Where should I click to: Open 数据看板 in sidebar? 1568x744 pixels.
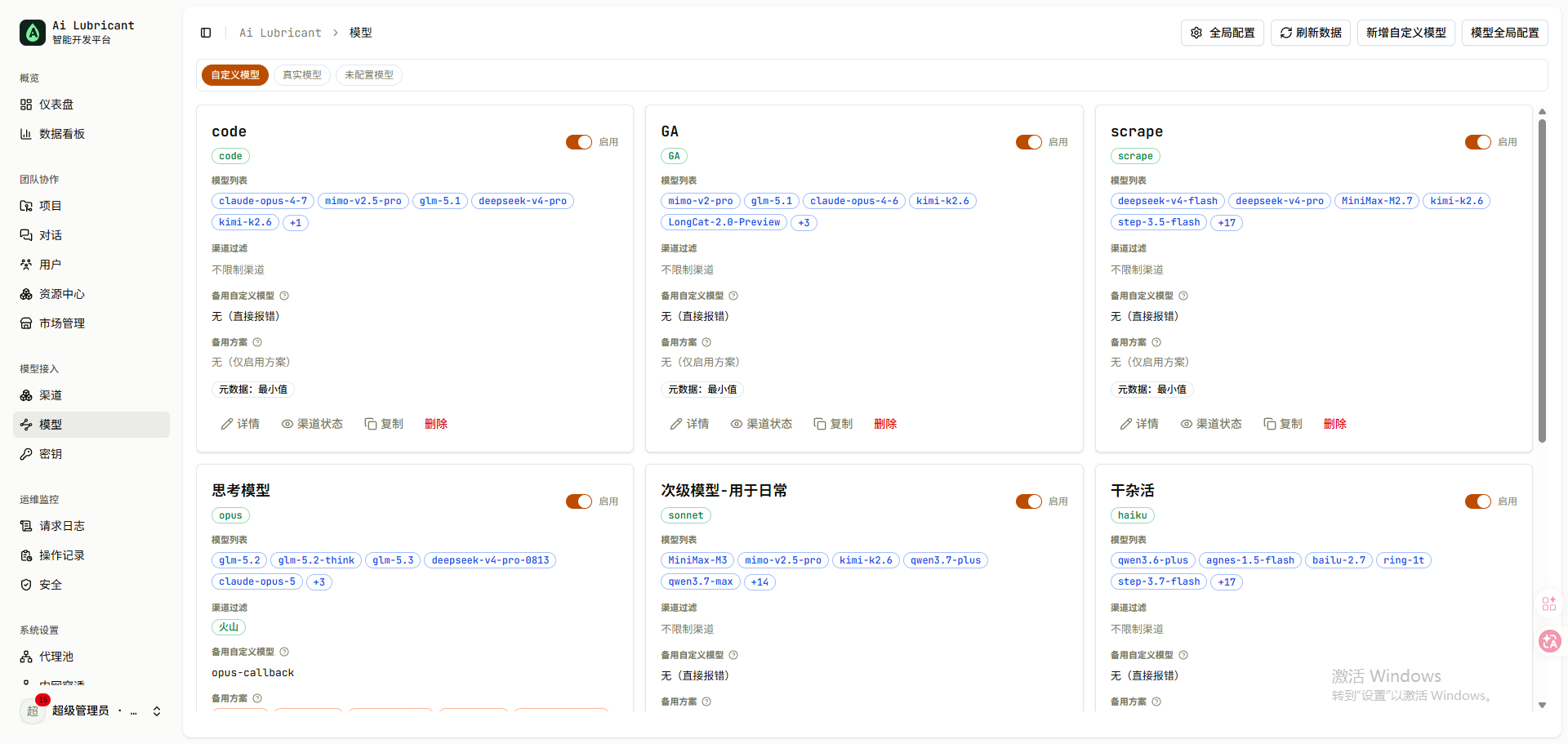point(91,134)
